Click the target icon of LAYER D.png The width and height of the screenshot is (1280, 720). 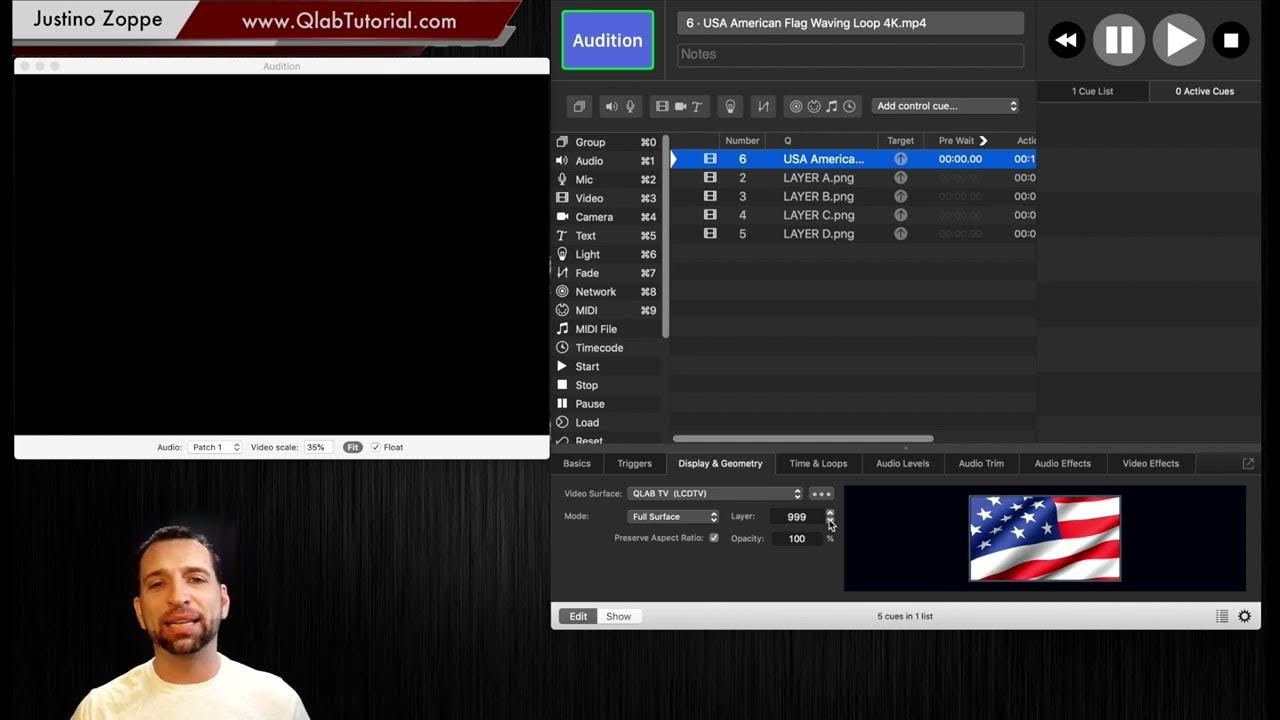900,234
